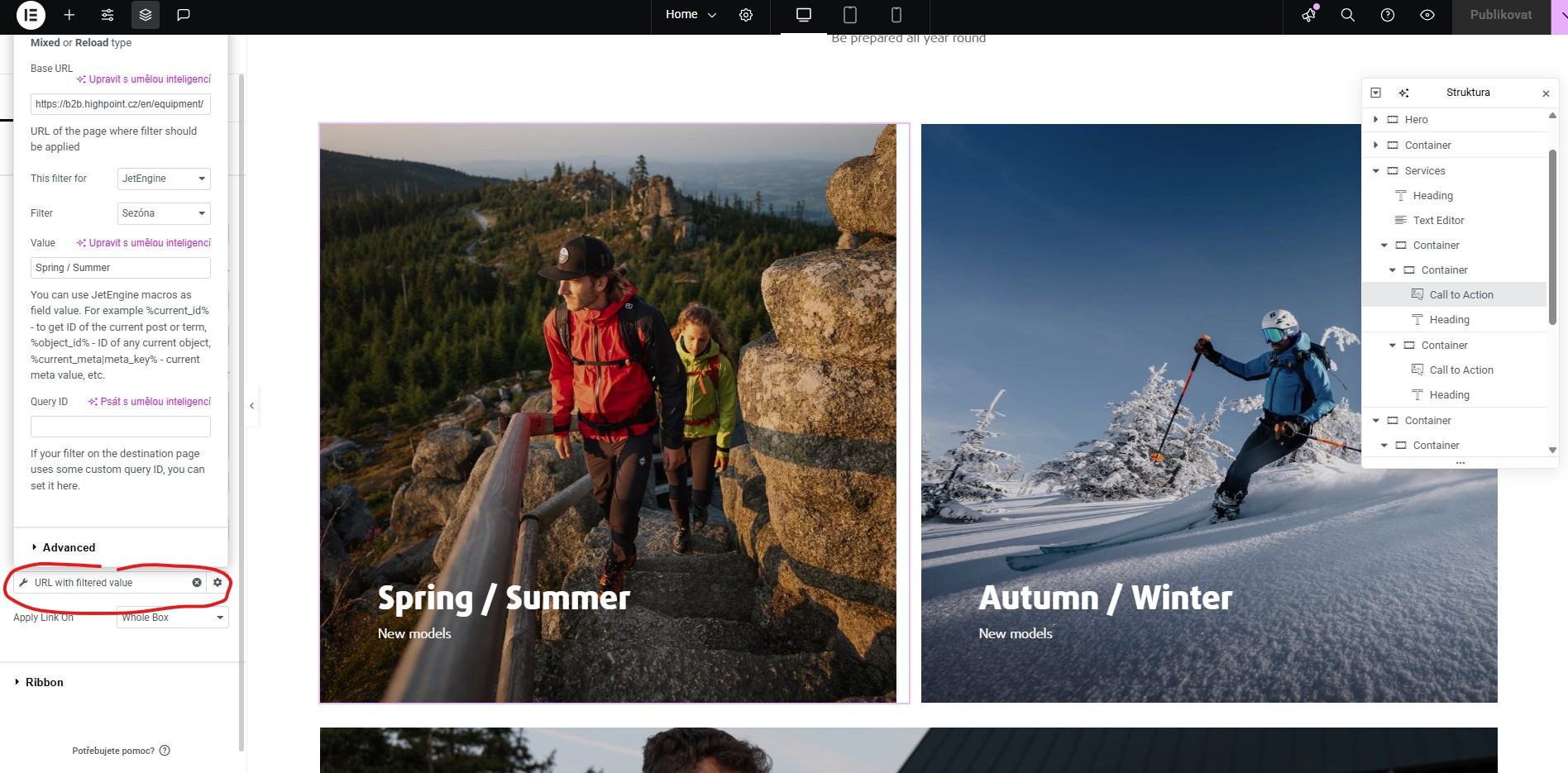
Task: Open the help question mark icon
Action: pos(1388,15)
